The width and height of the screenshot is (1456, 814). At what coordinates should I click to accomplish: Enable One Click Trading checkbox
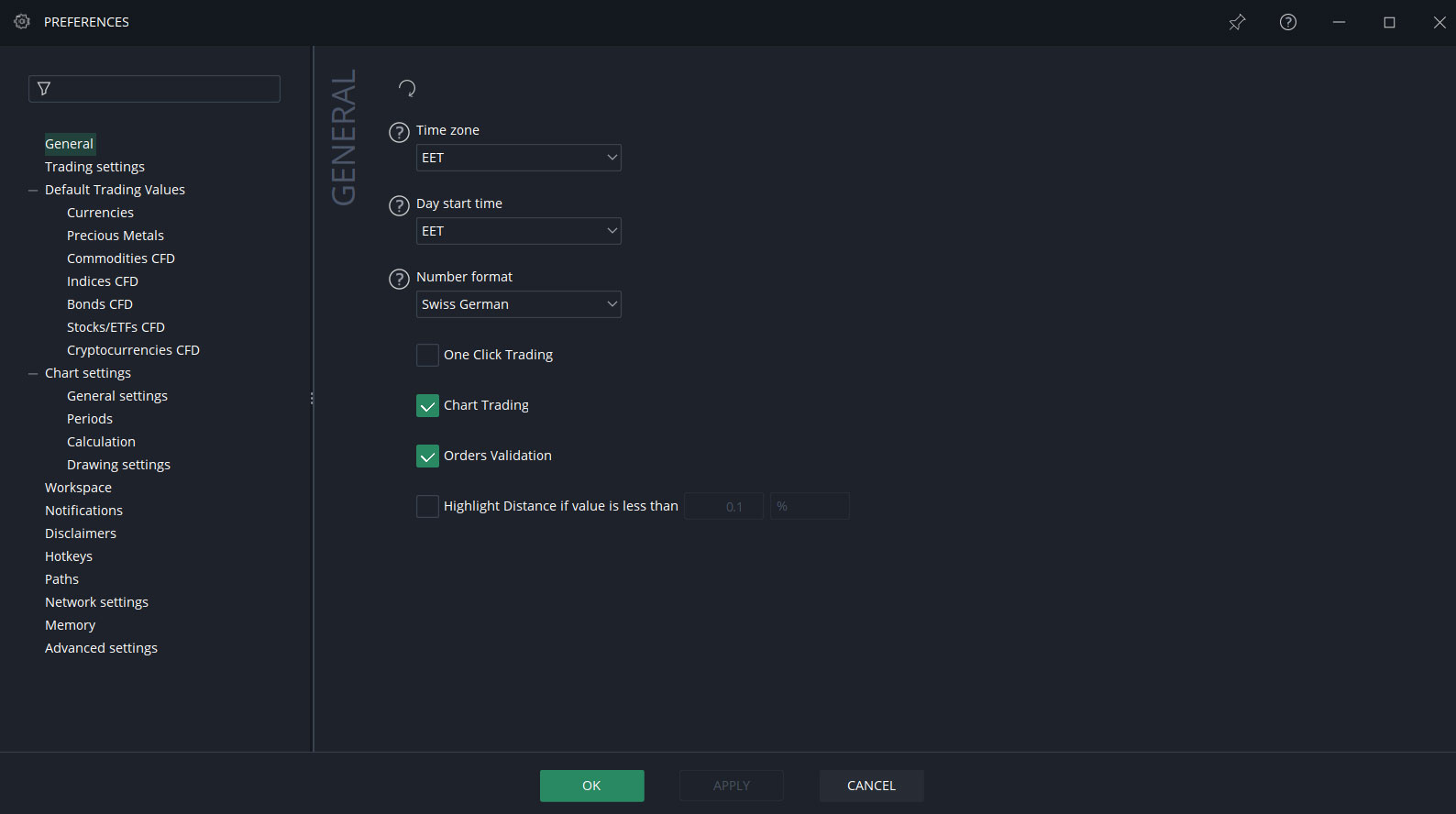coord(427,355)
